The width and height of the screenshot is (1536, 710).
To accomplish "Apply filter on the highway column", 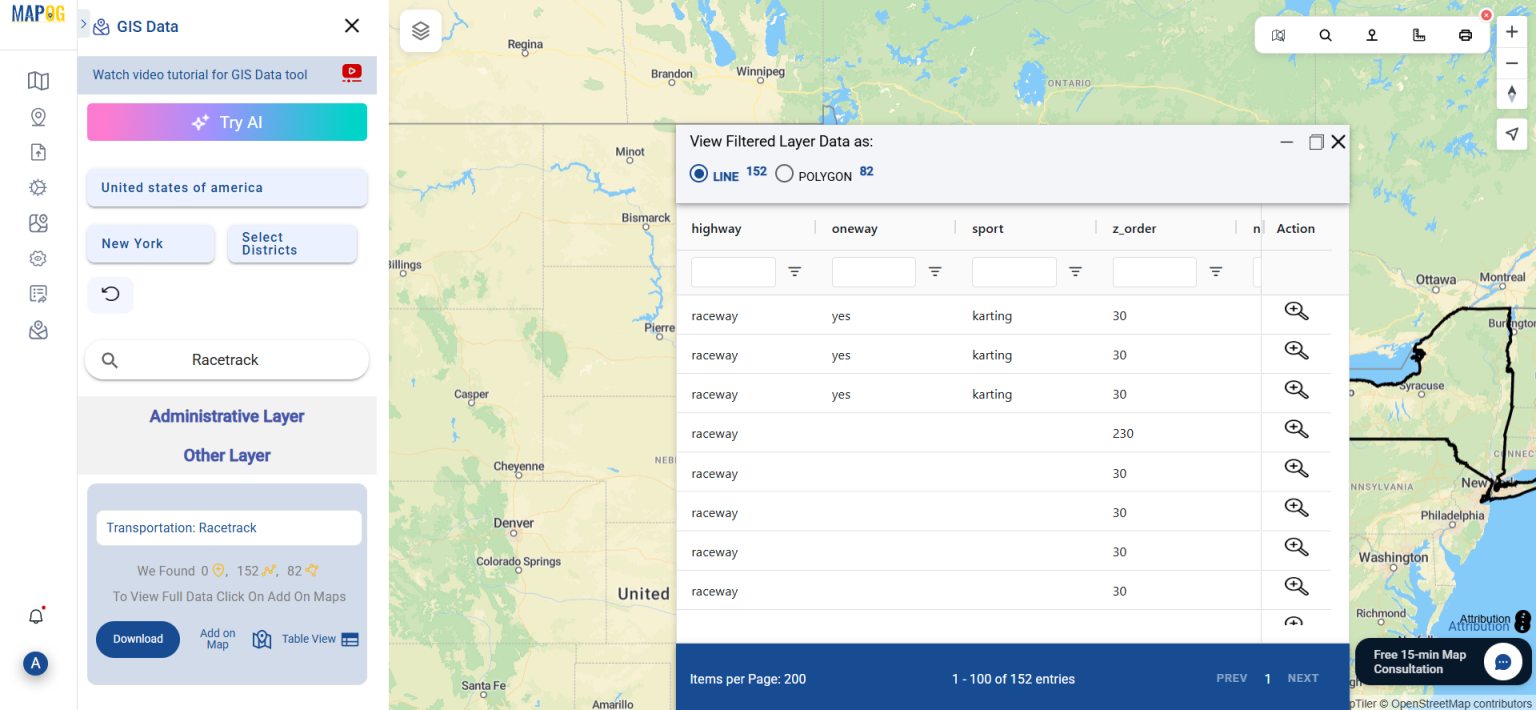I will [795, 271].
